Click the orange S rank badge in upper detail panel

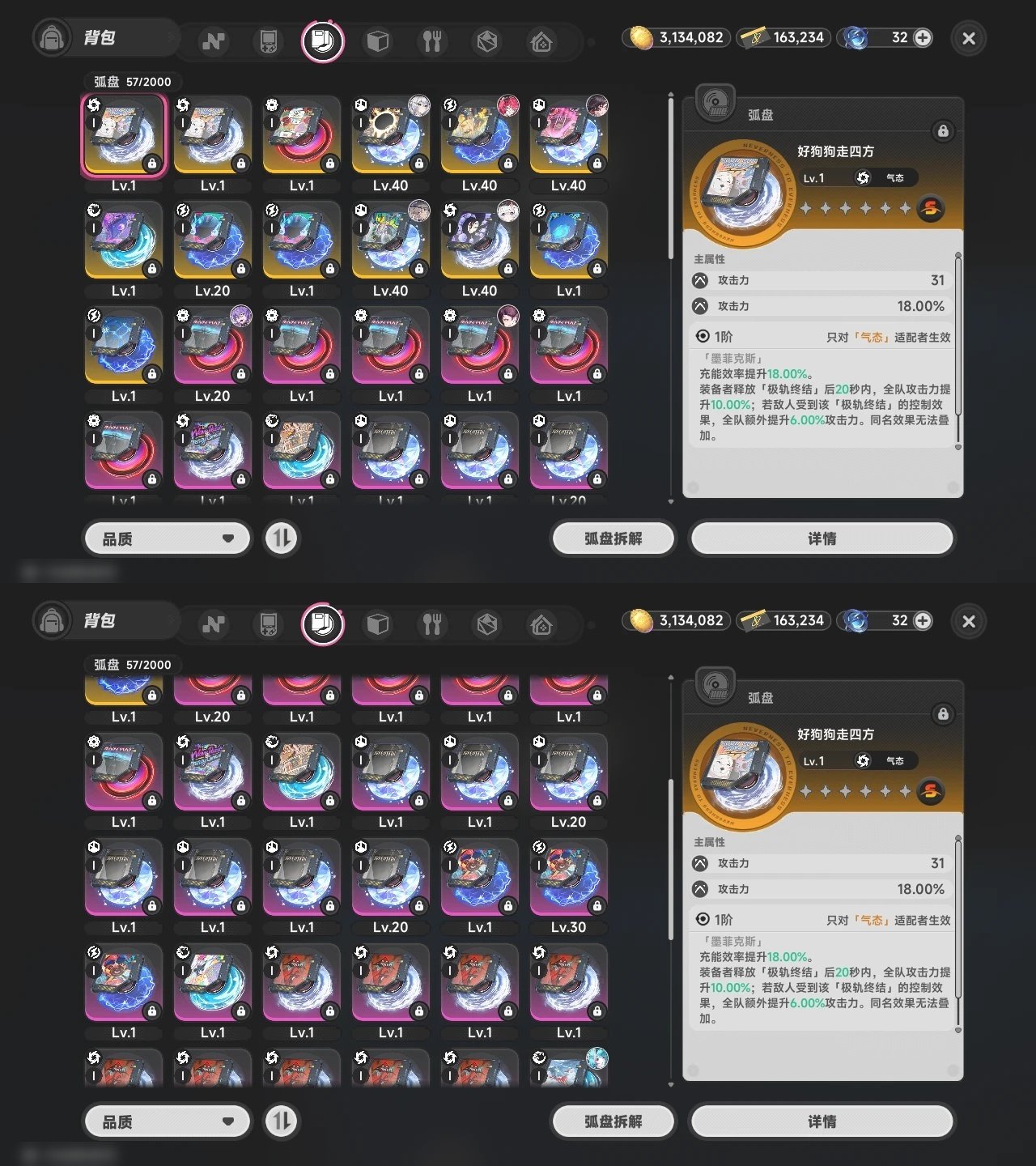pyautogui.click(x=931, y=208)
